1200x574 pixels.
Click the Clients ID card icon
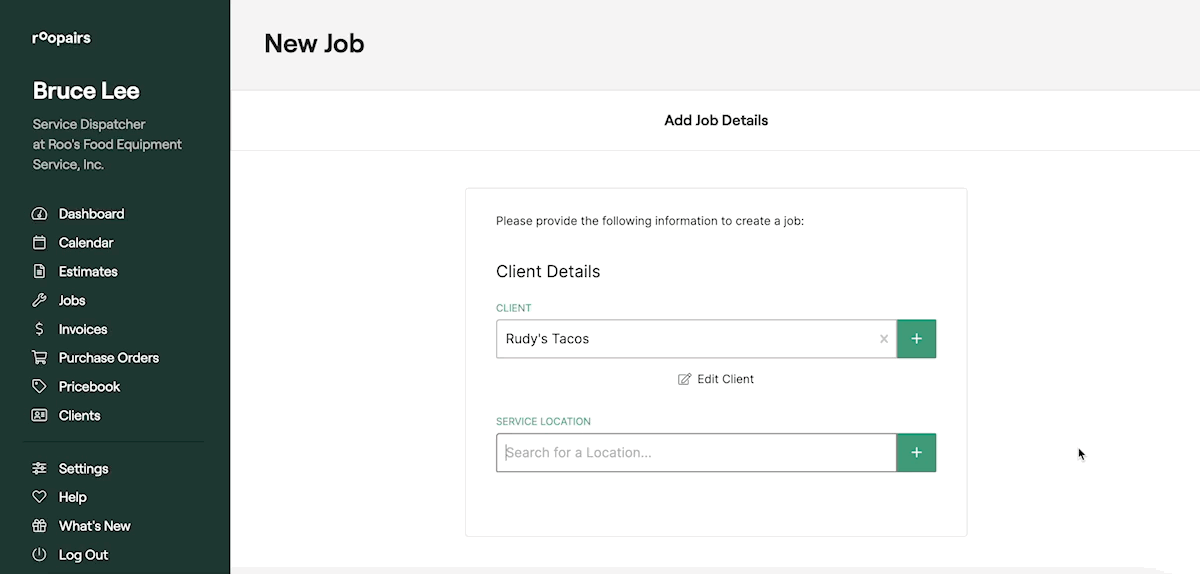click(40, 416)
